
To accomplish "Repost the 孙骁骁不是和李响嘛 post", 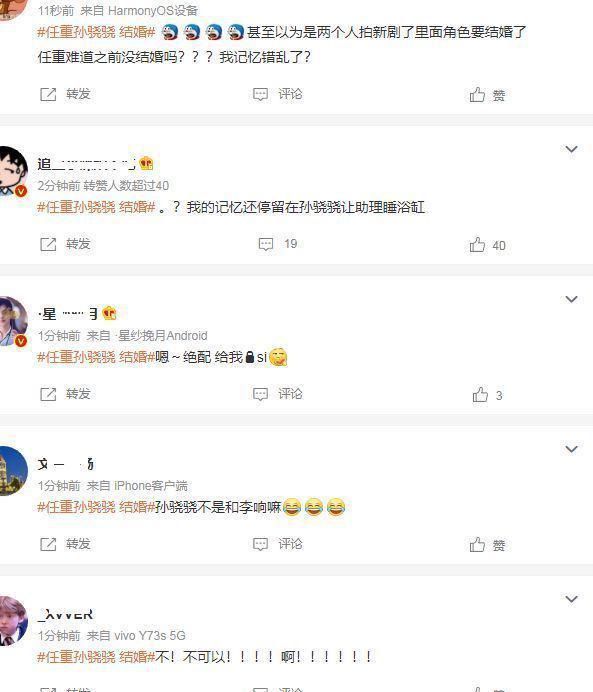I will click(65, 544).
